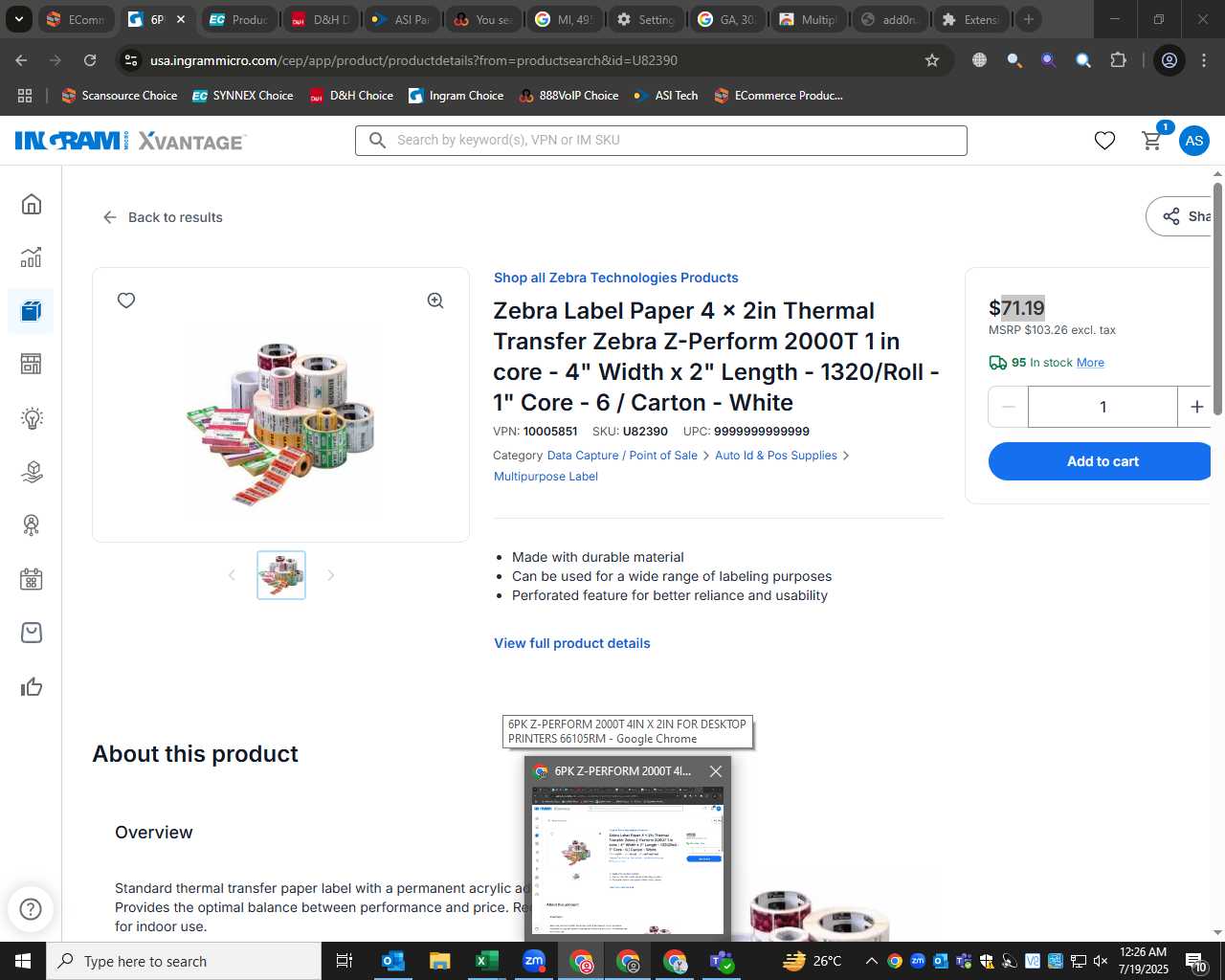Switch to the D&H D browser tab
1225x980 pixels.
click(321, 19)
